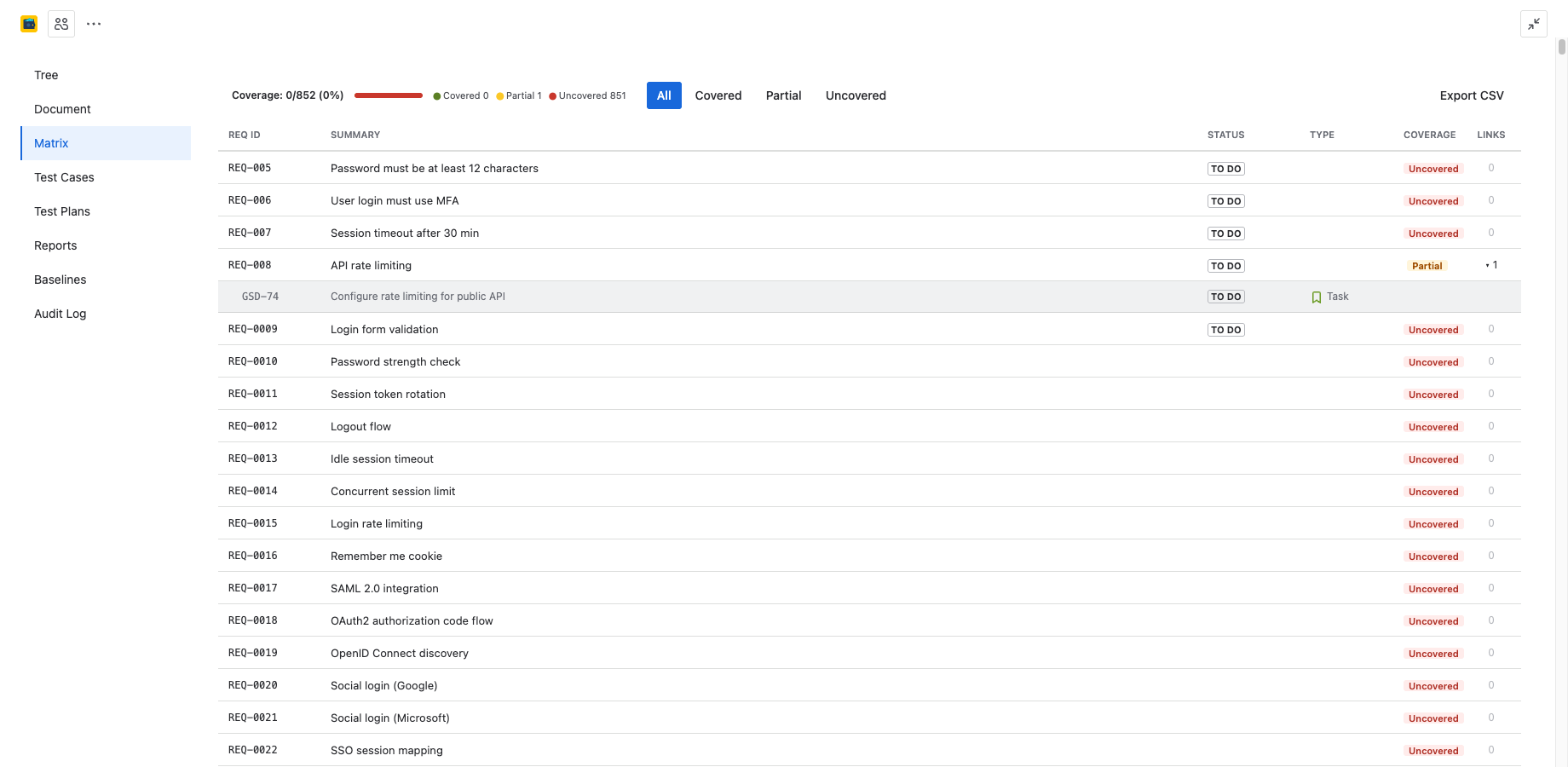Collapse the view using top-right arrows icon
Viewport: 1568px width, 767px height.
(x=1534, y=24)
